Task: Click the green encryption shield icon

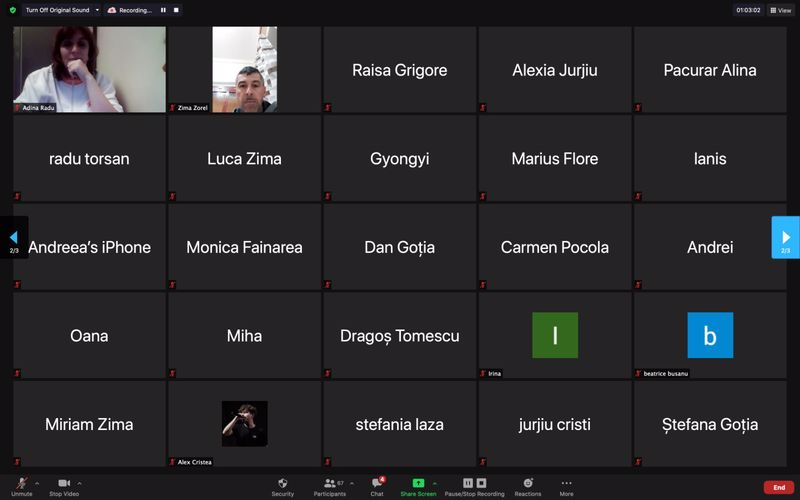Action: 12,10
